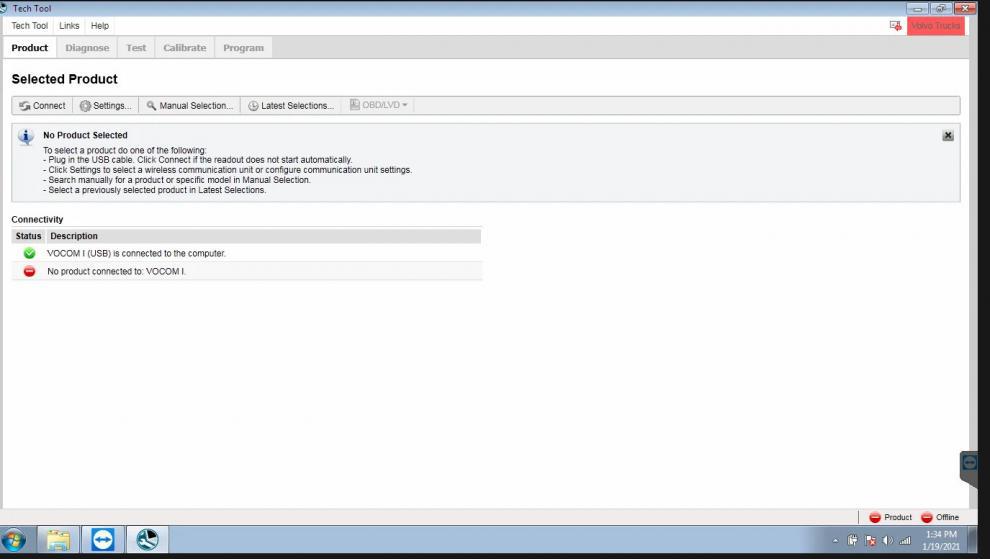Open Windows Explorer from taskbar
The width and height of the screenshot is (990, 559).
click(x=58, y=540)
